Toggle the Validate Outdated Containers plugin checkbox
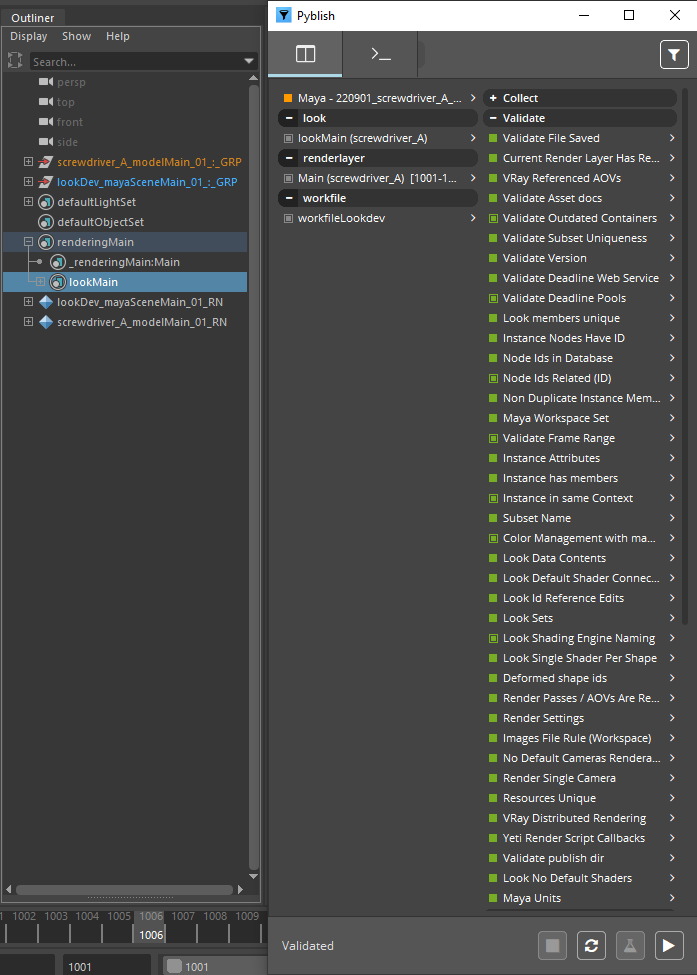This screenshot has width=697, height=975. 493,218
